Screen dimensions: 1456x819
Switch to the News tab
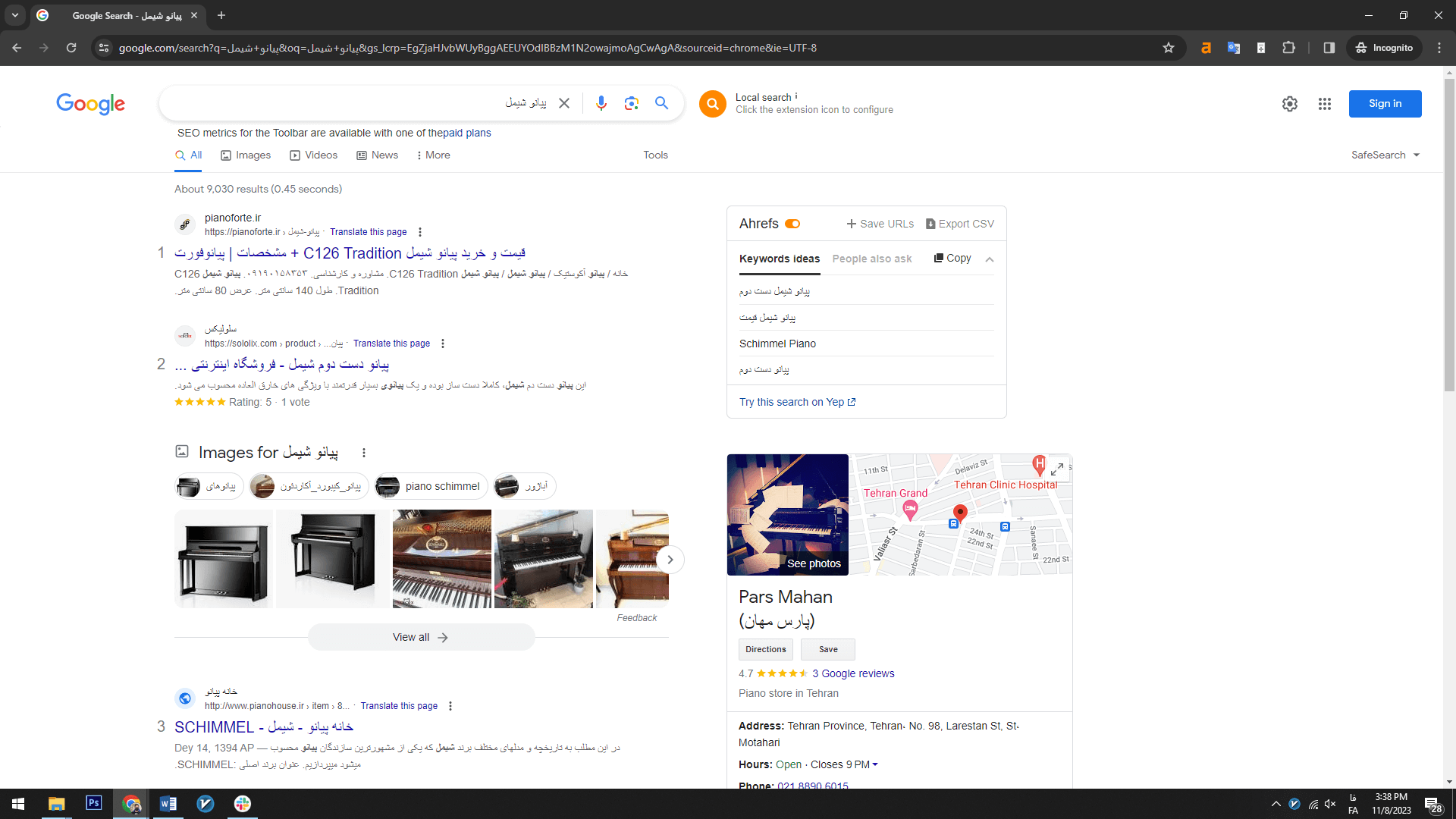pos(378,155)
